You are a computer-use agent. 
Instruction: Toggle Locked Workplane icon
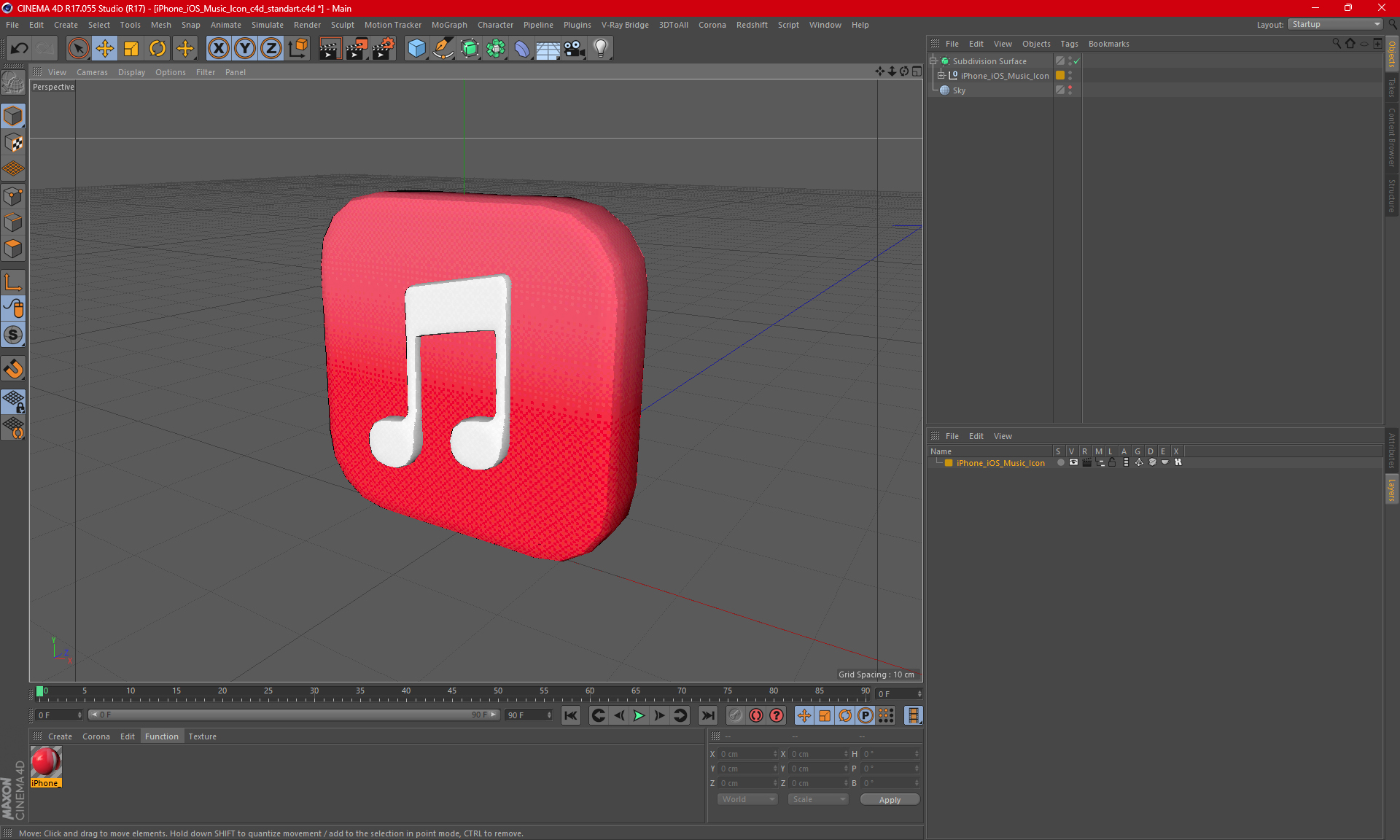click(13, 401)
